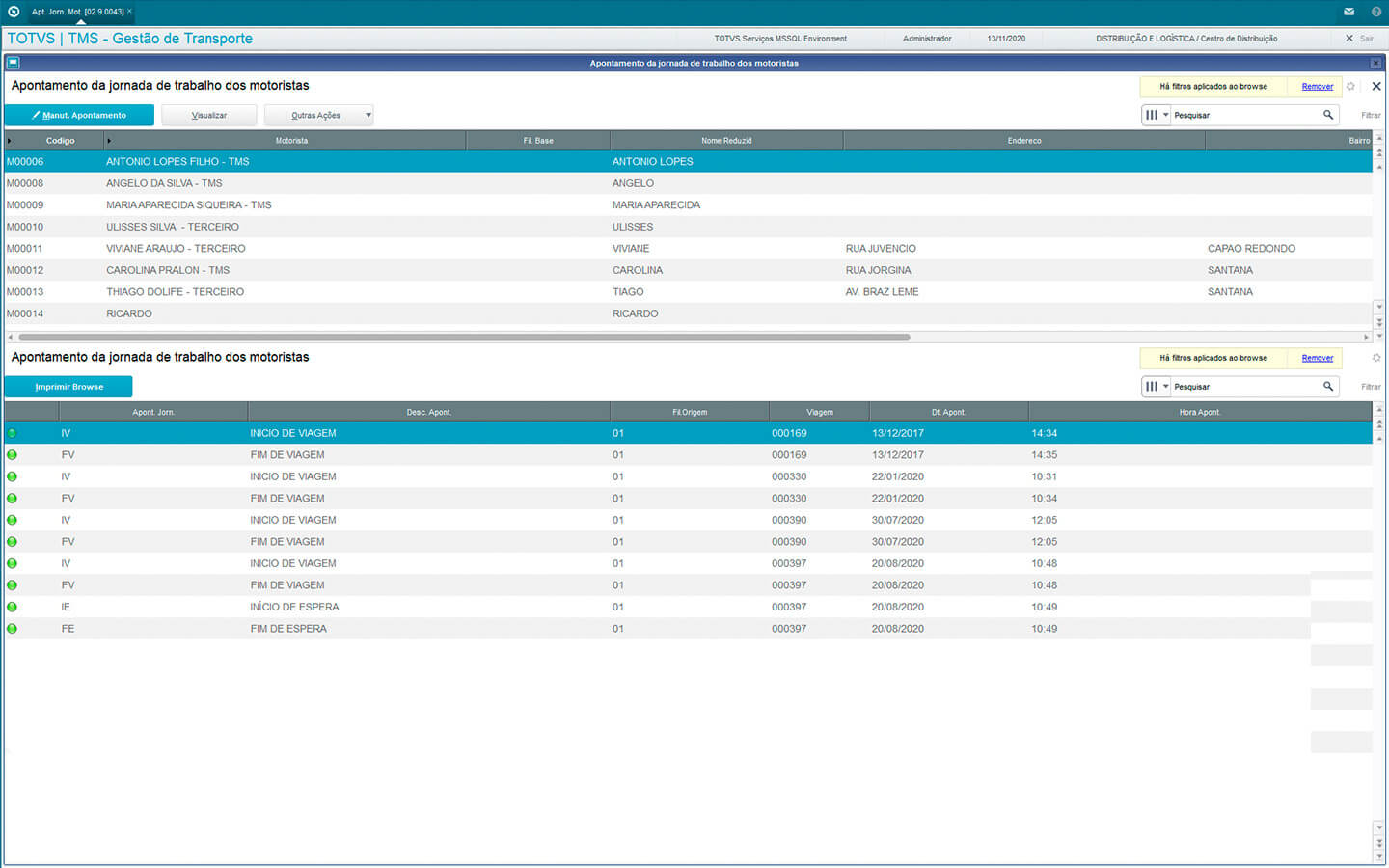Click the window menu icon left of title bar
Image resolution: width=1389 pixels, height=868 pixels.
(13, 63)
